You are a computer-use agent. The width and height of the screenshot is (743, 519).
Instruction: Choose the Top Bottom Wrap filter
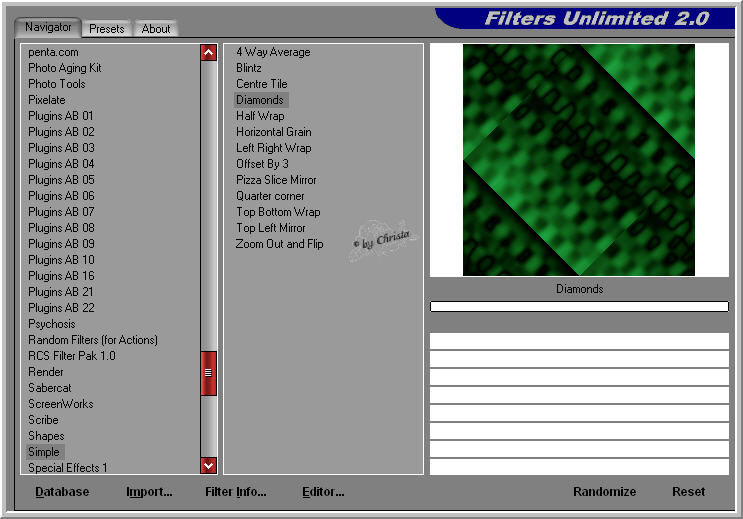pyautogui.click(x=278, y=212)
